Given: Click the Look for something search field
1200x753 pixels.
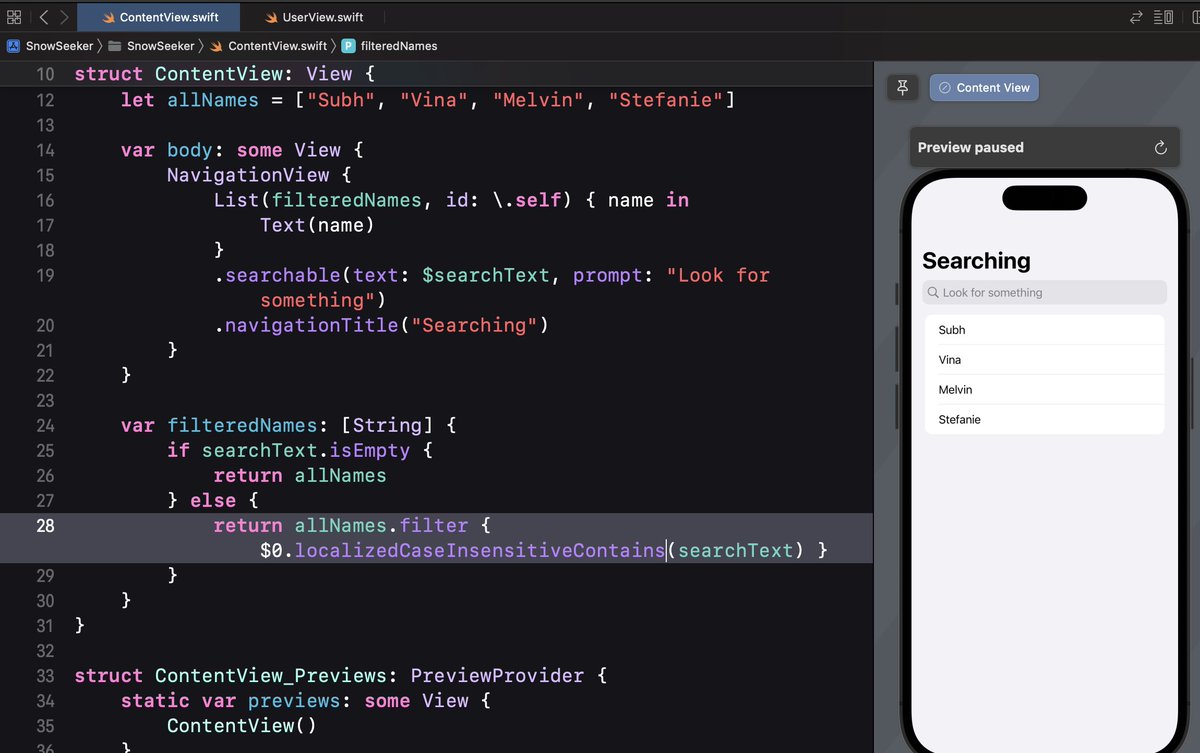Looking at the screenshot, I should pyautogui.click(x=1044, y=292).
